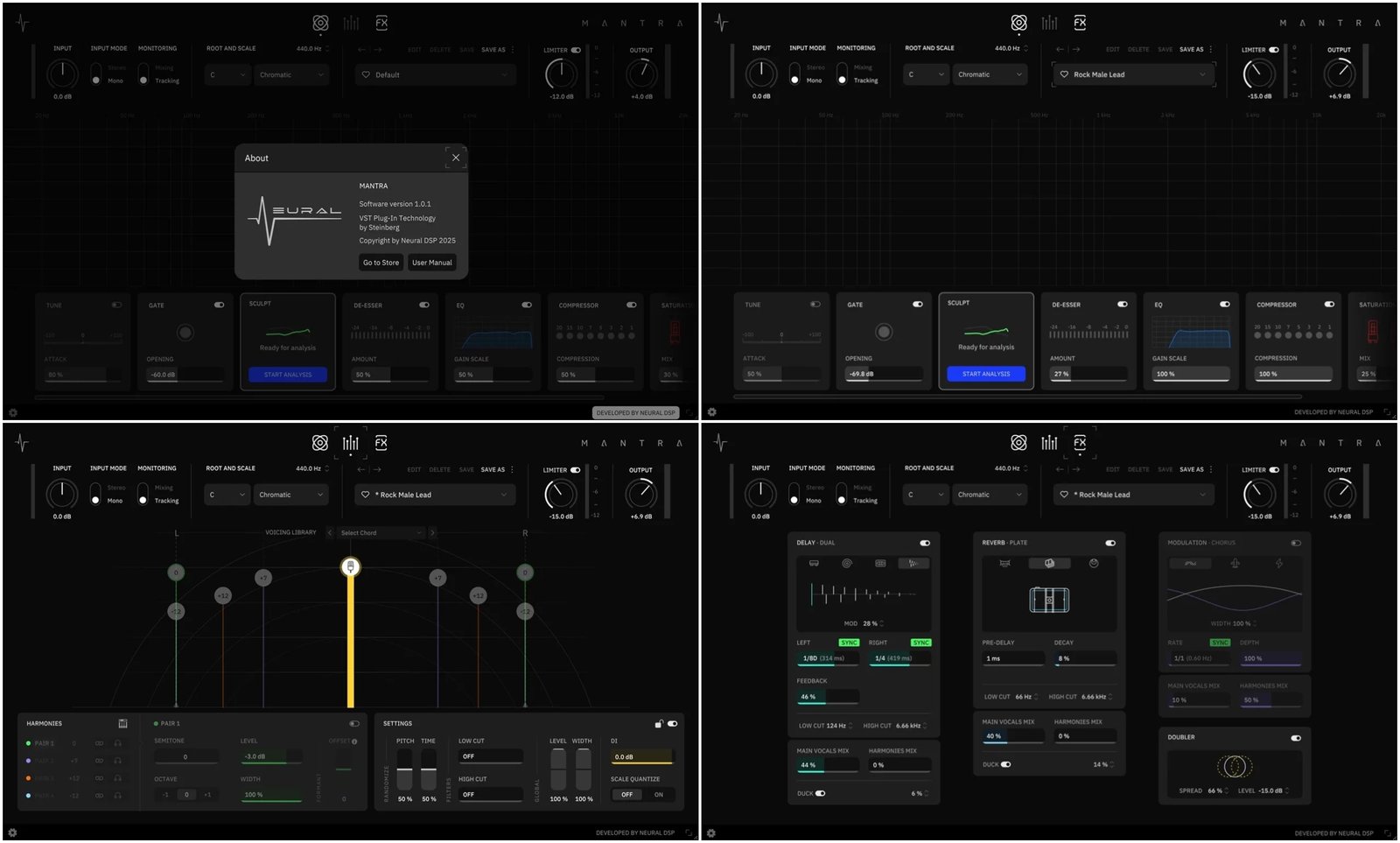Open the FX view via FX icon
The image size is (1400, 843).
click(x=1080, y=442)
